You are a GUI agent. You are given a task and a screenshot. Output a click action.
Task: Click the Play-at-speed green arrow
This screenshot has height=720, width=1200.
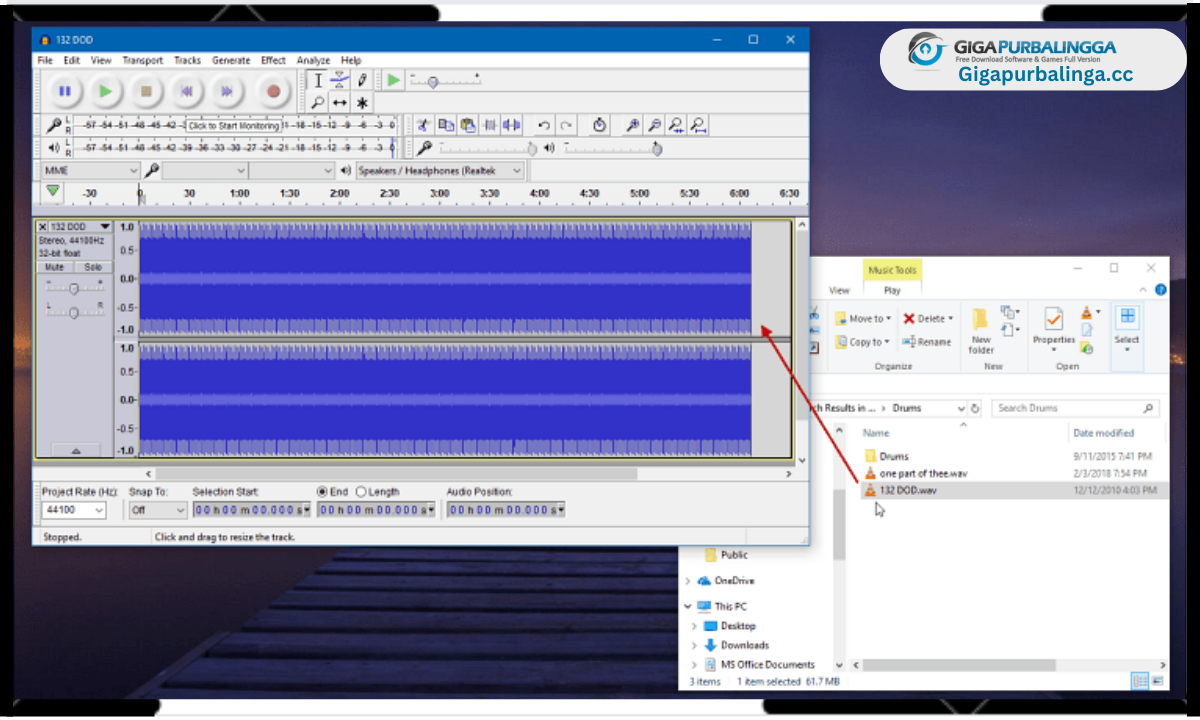(394, 80)
